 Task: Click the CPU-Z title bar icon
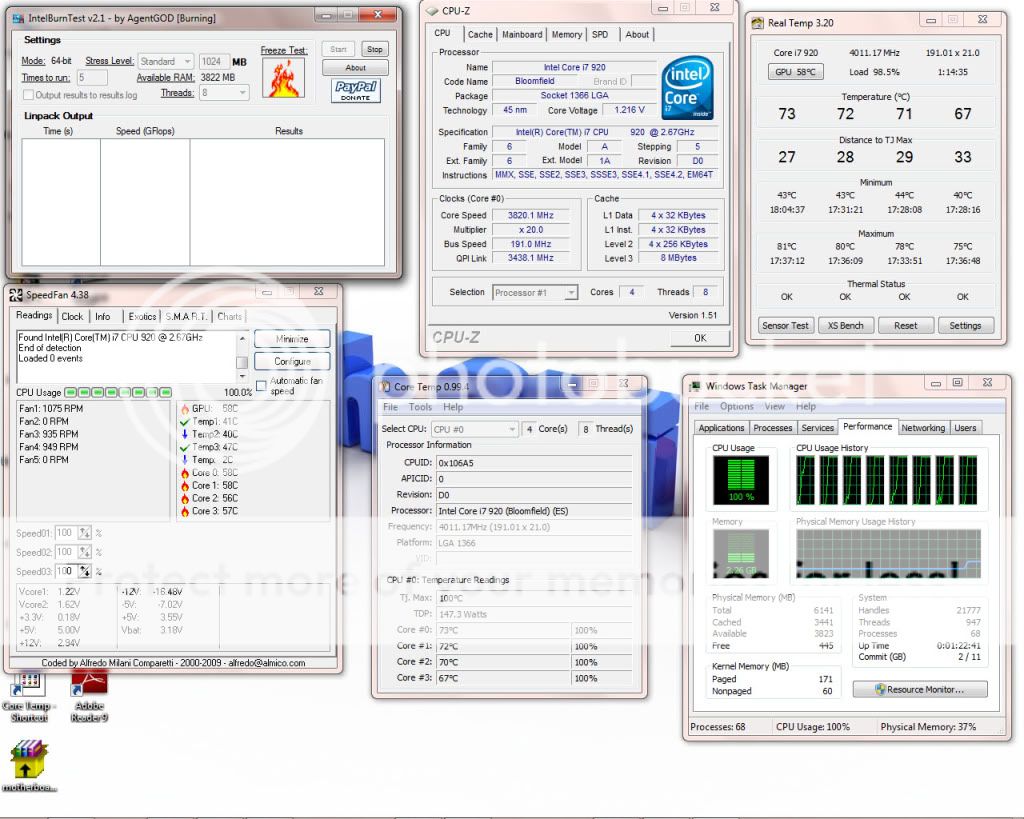[432, 10]
